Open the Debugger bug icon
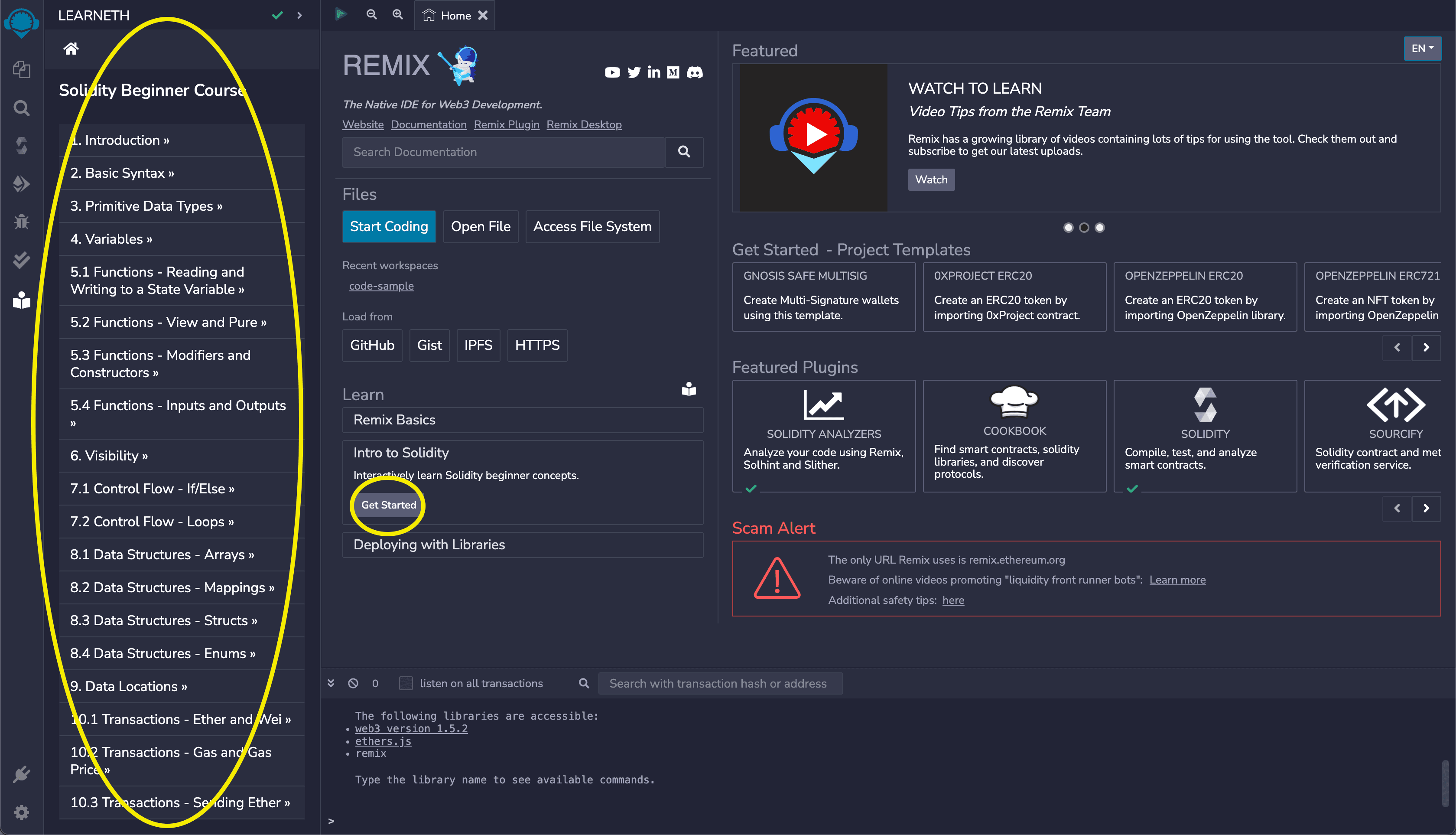Image resolution: width=1456 pixels, height=835 pixels. tap(21, 222)
